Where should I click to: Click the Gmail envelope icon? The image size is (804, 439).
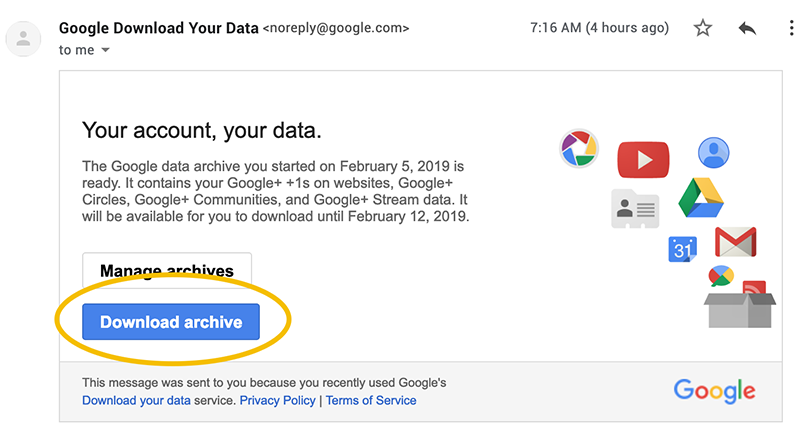pos(735,242)
